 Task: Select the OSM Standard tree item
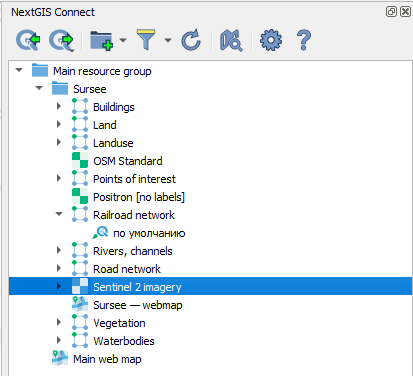[x=128, y=161]
